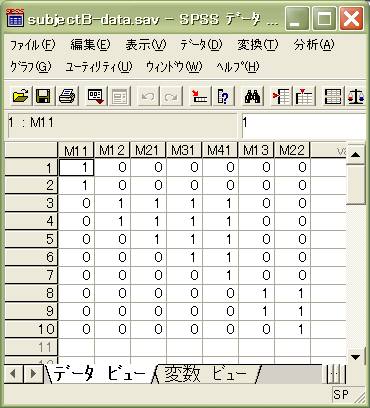The width and height of the screenshot is (370, 408).
Task: Click the cell value edit field
Action: [304, 125]
